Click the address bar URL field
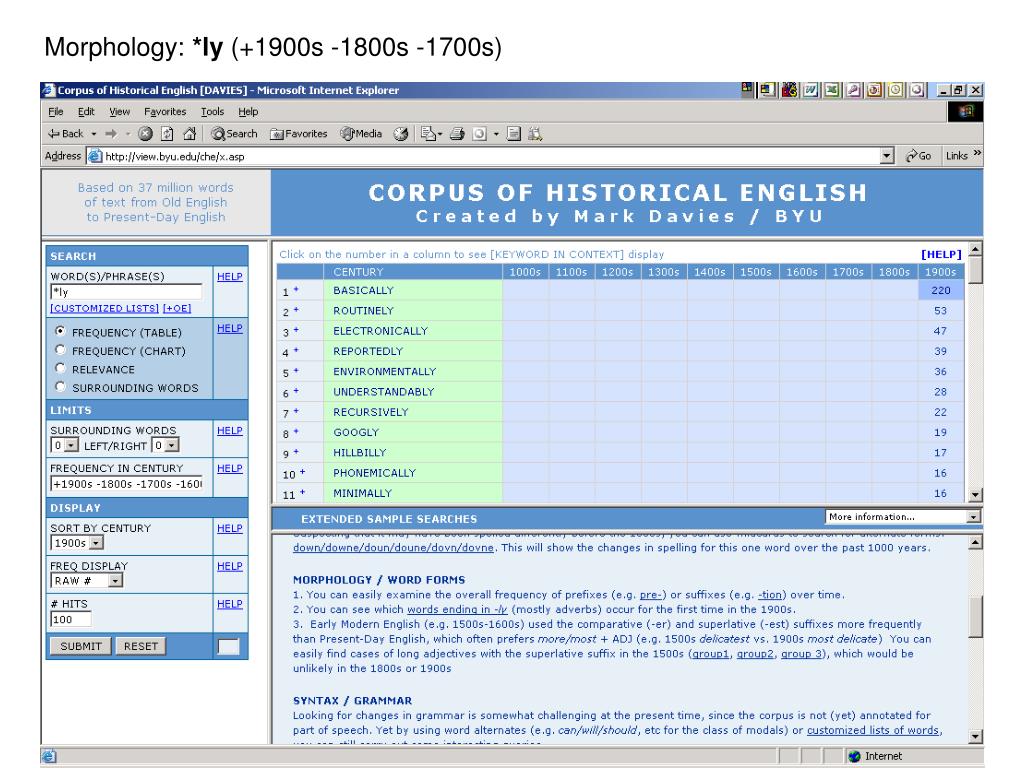Screen dimensions: 1024x768 pos(490,157)
